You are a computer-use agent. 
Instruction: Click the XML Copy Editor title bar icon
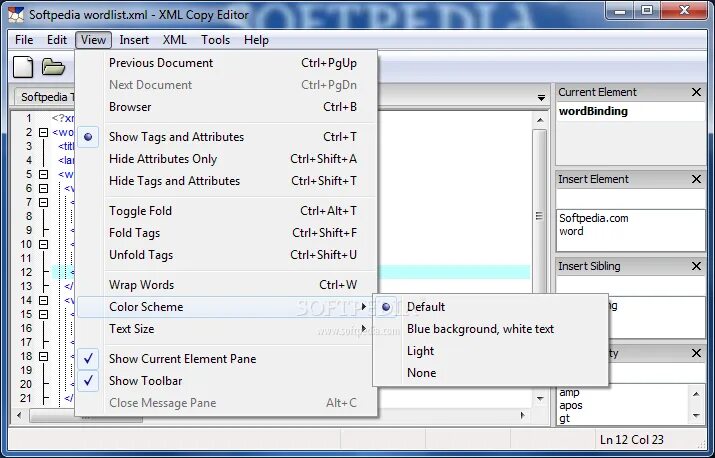(16, 15)
